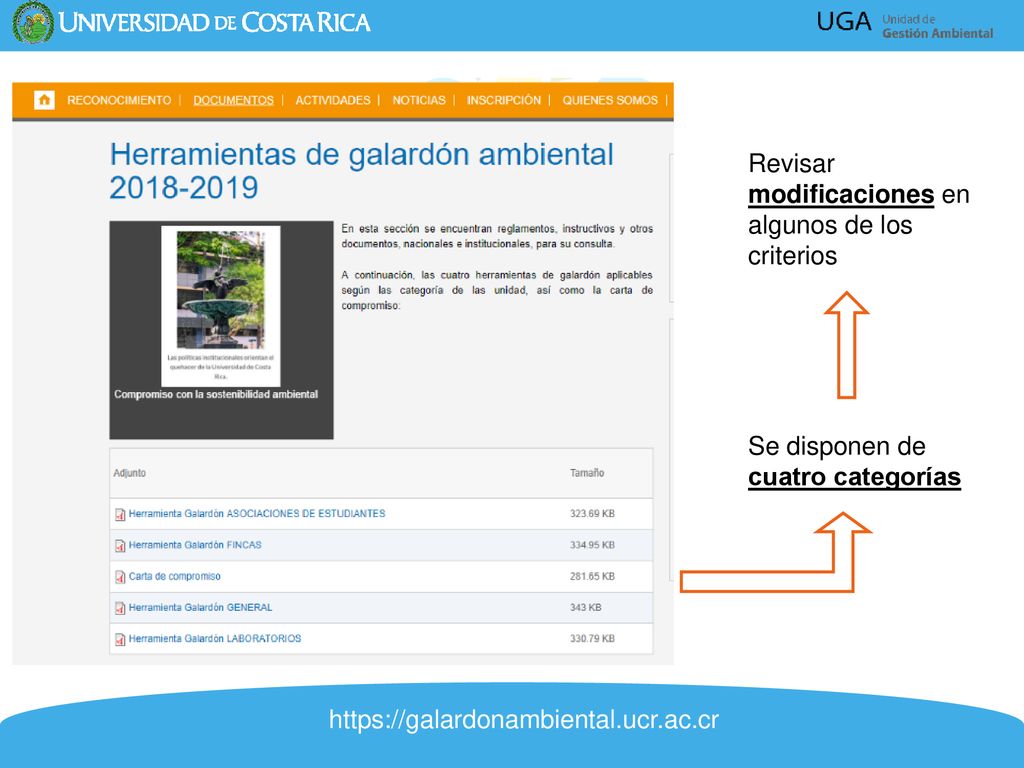The image size is (1024, 768).
Task: Click the Adjunto column header
Action: click(129, 473)
